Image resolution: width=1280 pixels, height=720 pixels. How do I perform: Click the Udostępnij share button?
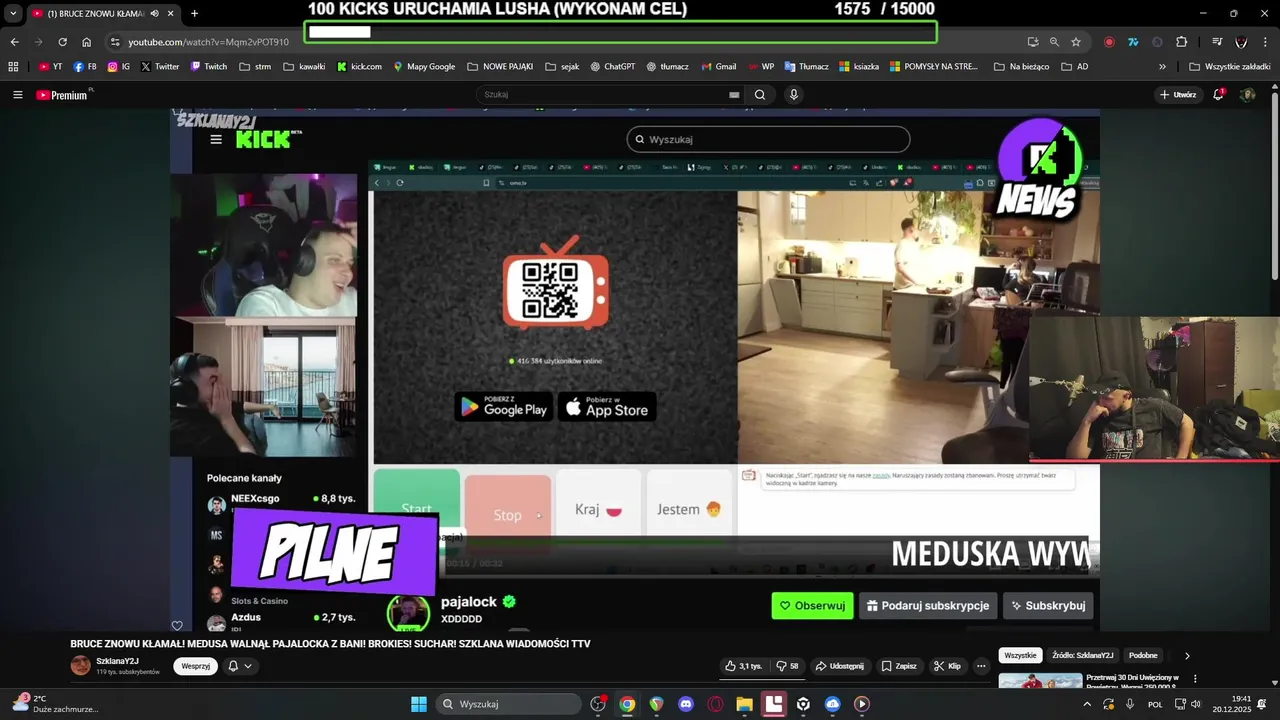(839, 666)
